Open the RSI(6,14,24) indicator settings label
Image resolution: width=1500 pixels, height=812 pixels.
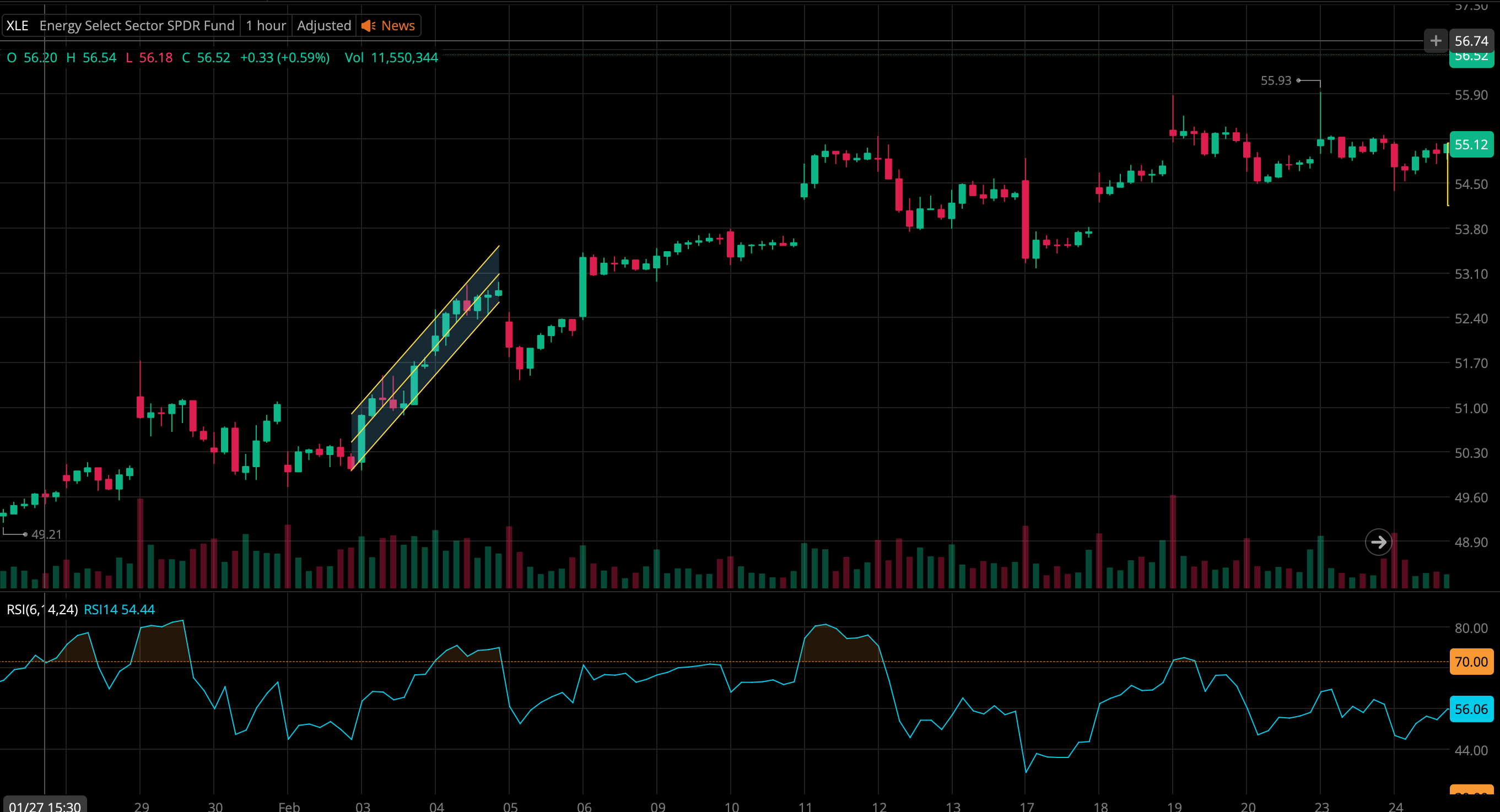click(x=42, y=609)
